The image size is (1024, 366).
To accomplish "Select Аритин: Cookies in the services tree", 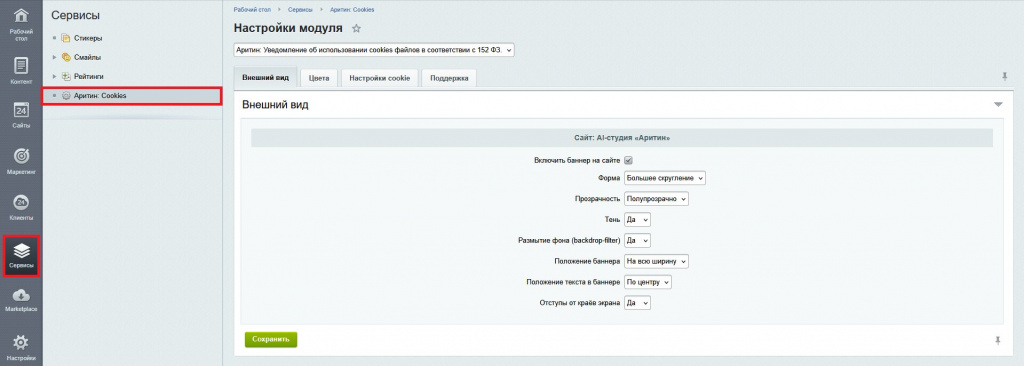I will [x=100, y=95].
